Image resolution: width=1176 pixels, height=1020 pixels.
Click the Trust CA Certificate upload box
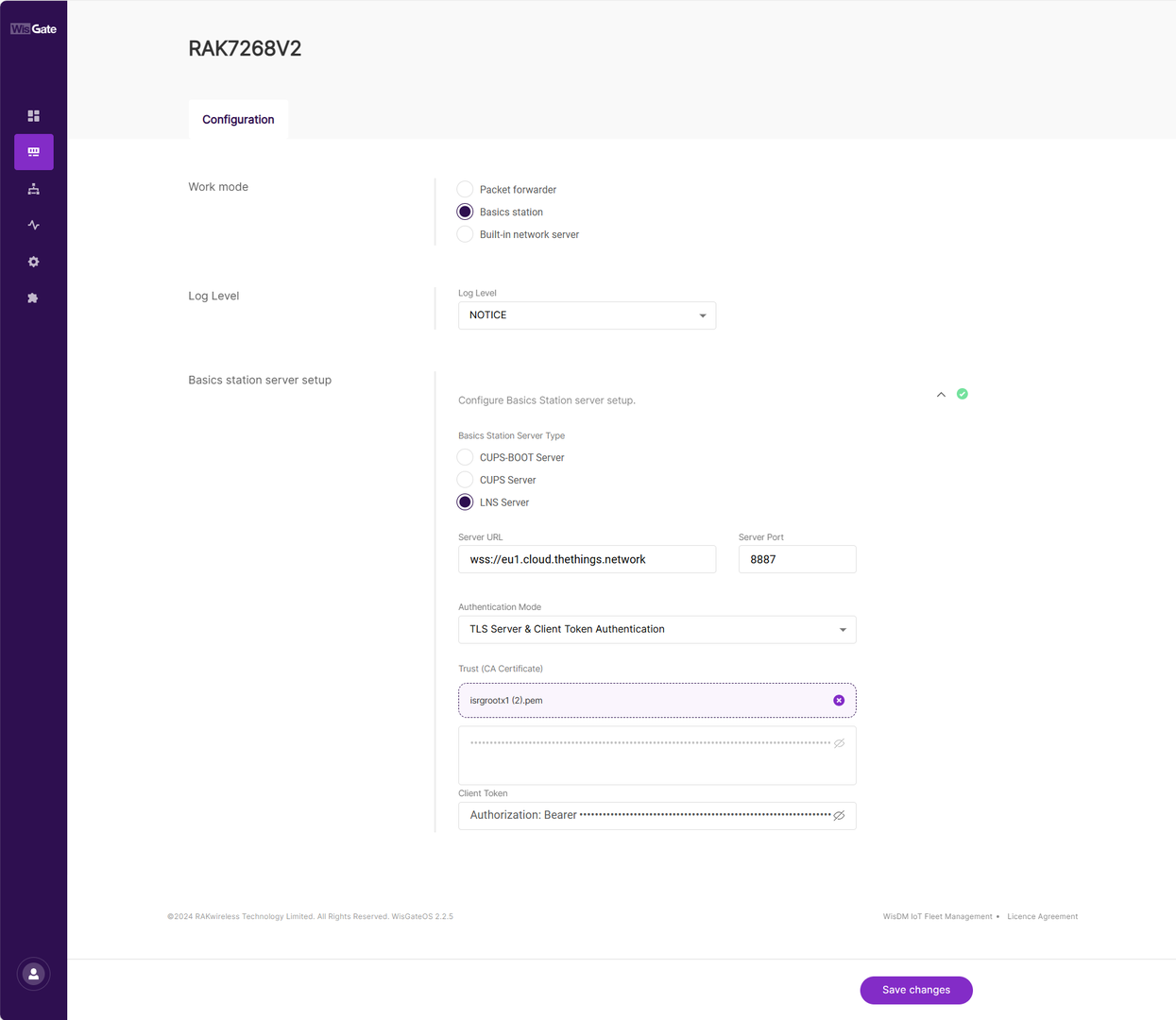656,701
